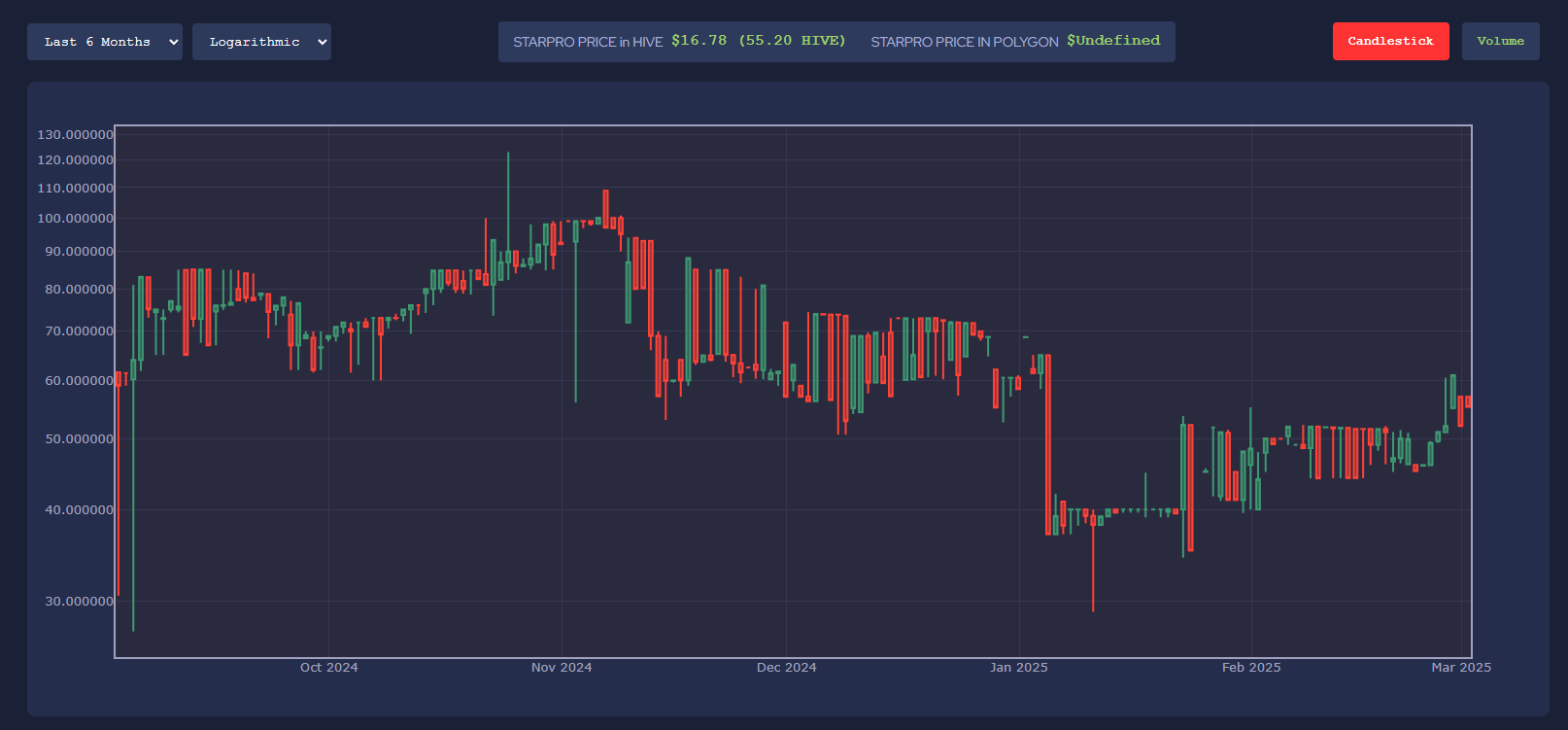Open the Logarithmic scale dropdown
Image resolution: width=1568 pixels, height=730 pixels.
tap(261, 42)
